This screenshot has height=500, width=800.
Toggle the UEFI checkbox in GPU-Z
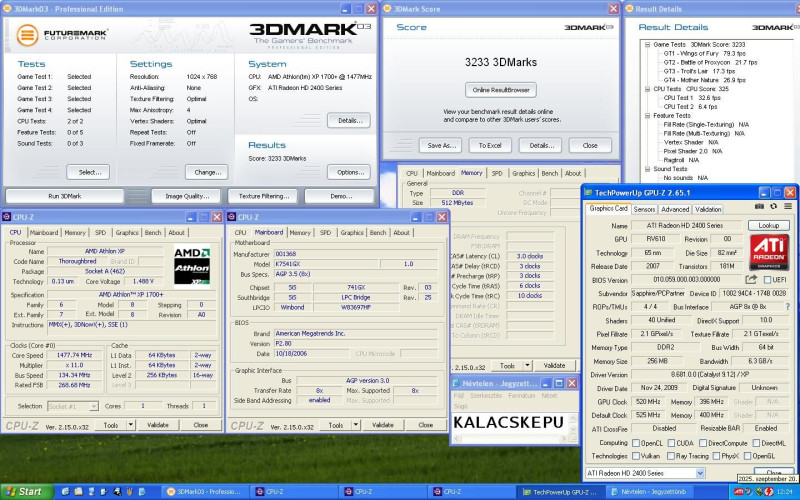click(x=767, y=280)
